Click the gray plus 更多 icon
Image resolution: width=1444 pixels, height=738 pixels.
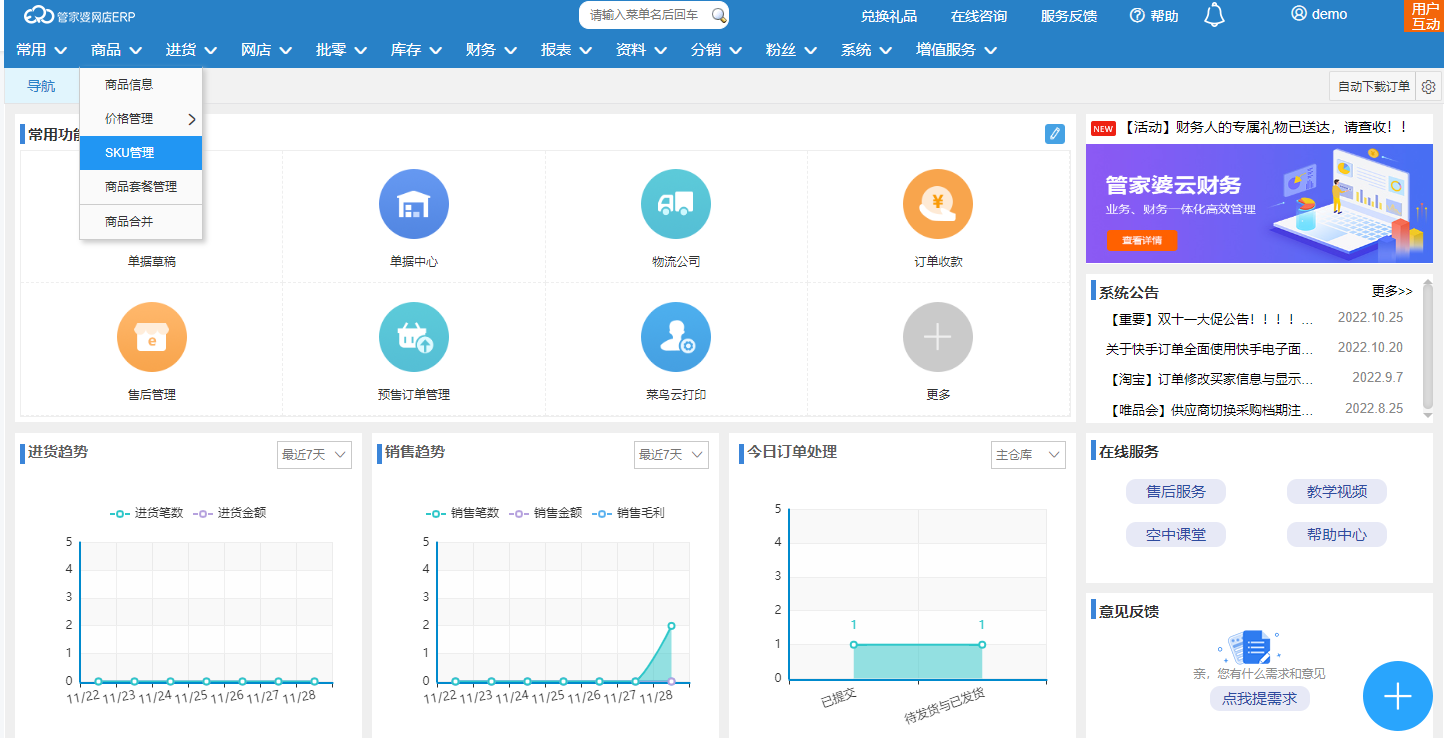(x=937, y=338)
